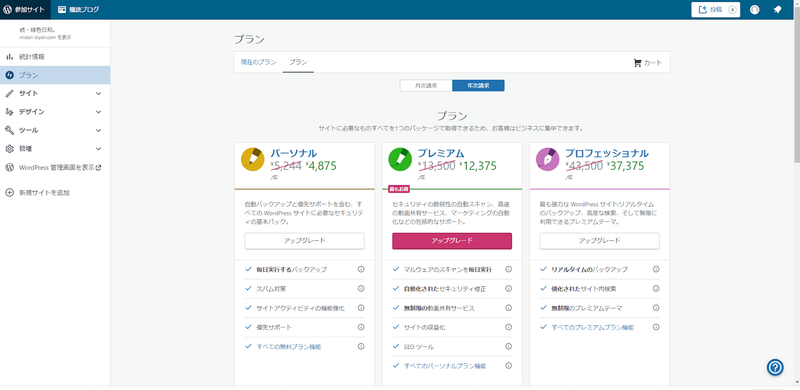Open 参加サイト in top bar

pos(25,9)
